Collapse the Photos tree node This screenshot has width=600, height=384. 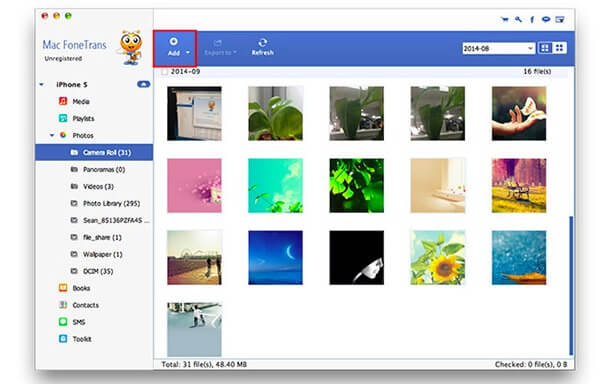(52, 135)
